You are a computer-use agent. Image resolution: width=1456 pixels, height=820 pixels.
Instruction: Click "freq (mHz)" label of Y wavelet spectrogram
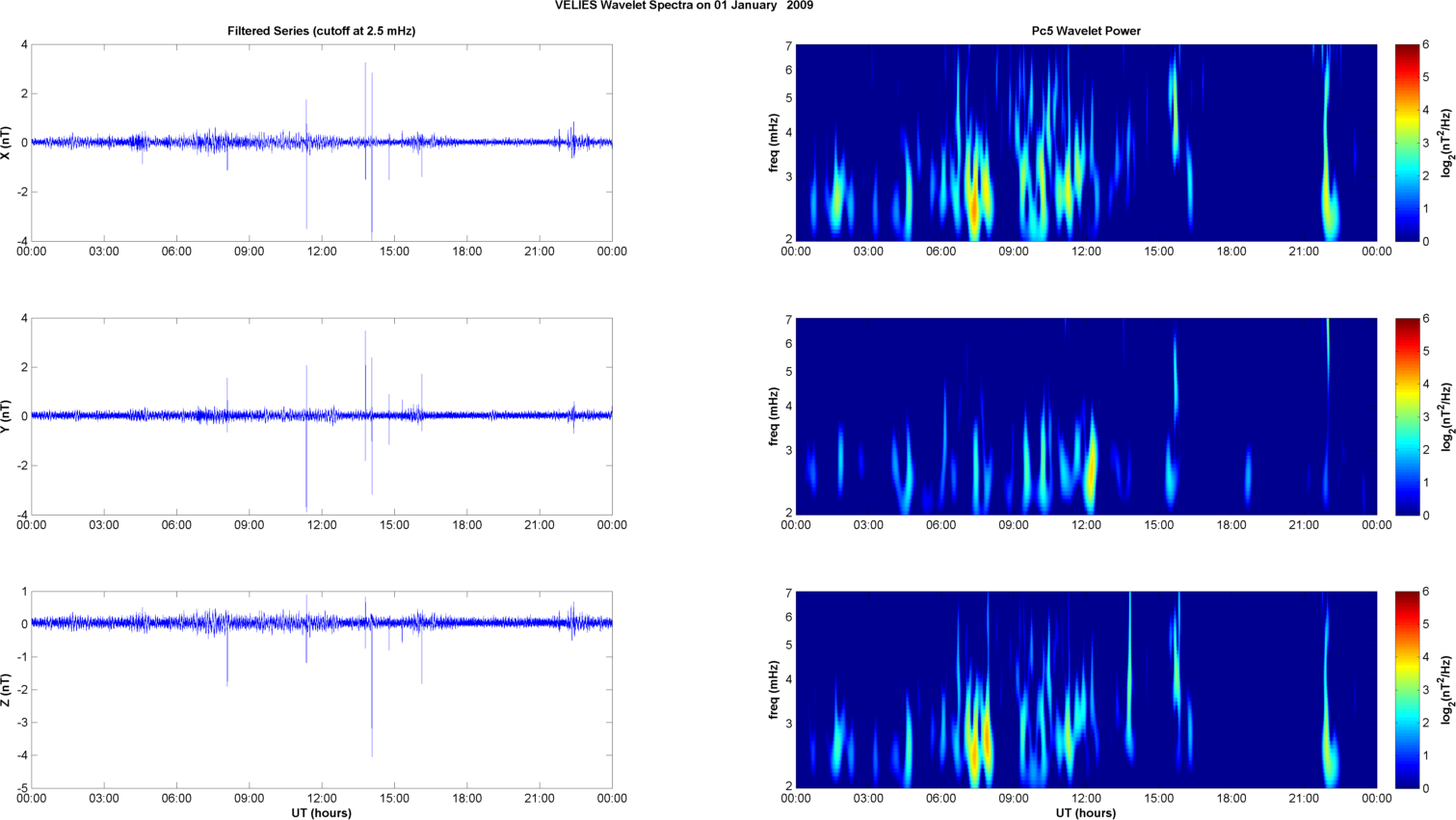774,416
